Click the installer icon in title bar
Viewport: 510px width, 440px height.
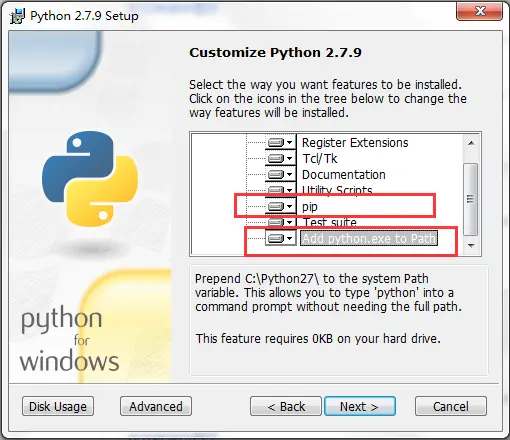[x=17, y=16]
